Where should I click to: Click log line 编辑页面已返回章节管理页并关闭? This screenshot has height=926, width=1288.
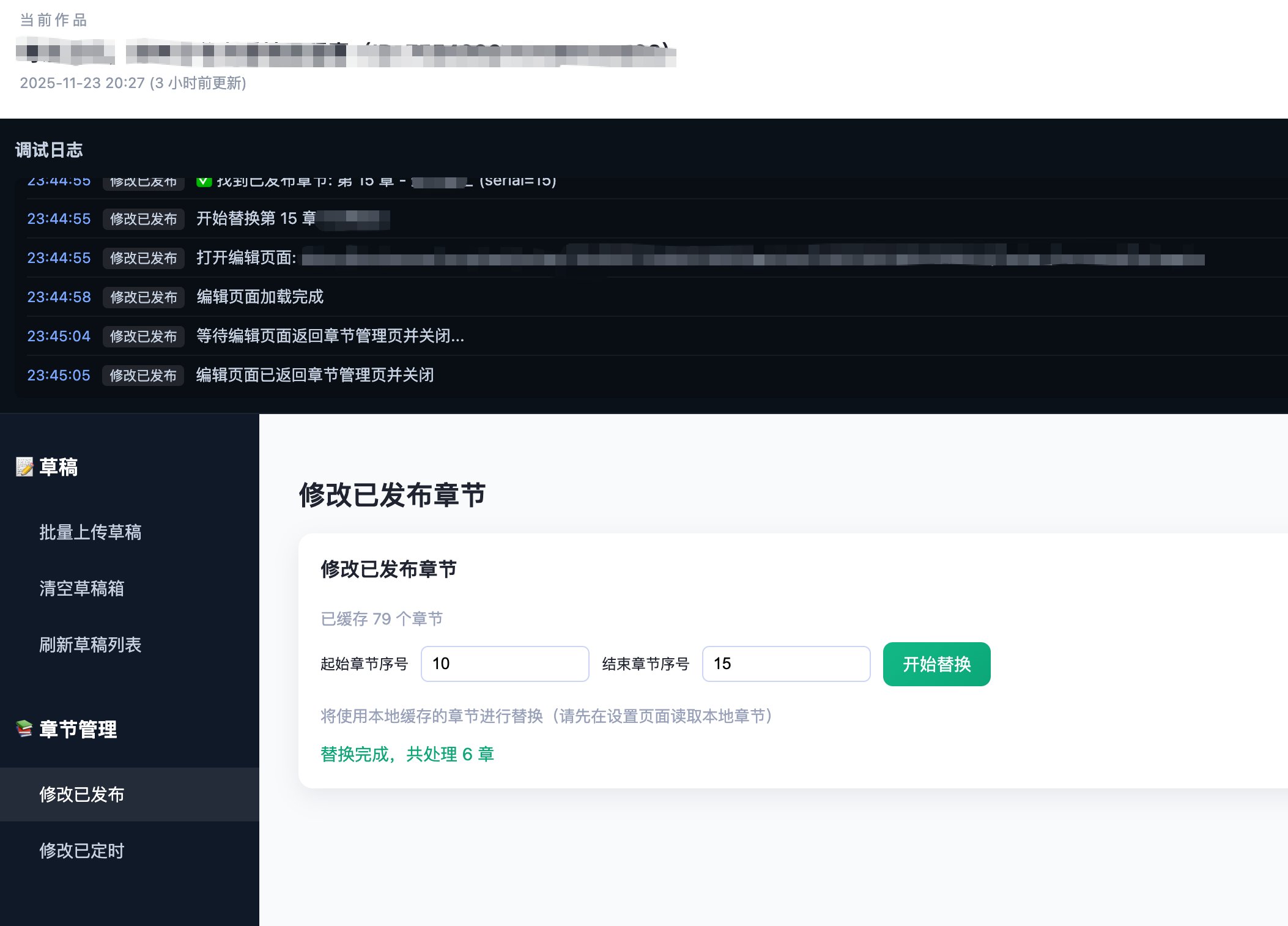coord(314,375)
